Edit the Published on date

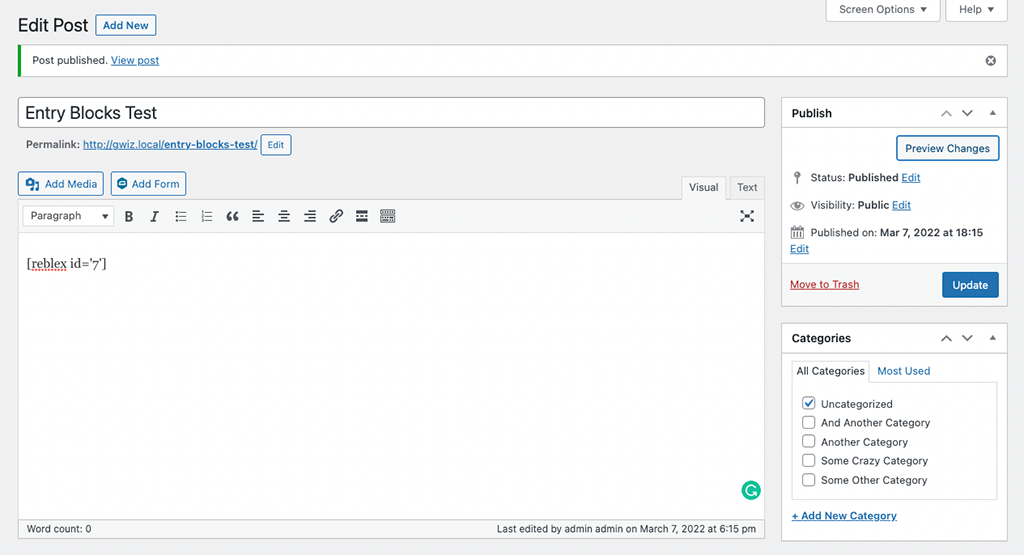click(x=799, y=249)
